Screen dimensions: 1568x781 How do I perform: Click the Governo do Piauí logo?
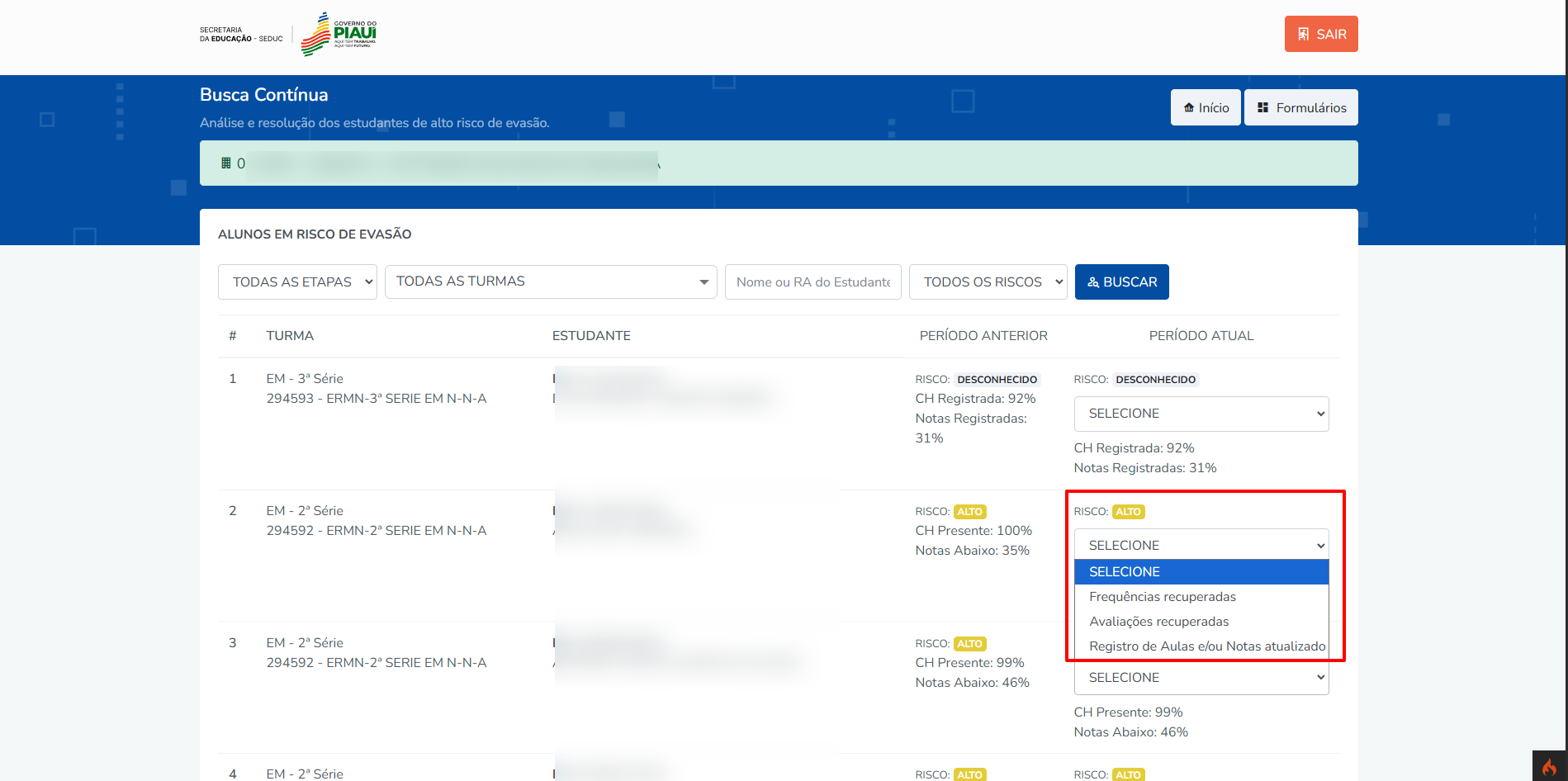(339, 34)
